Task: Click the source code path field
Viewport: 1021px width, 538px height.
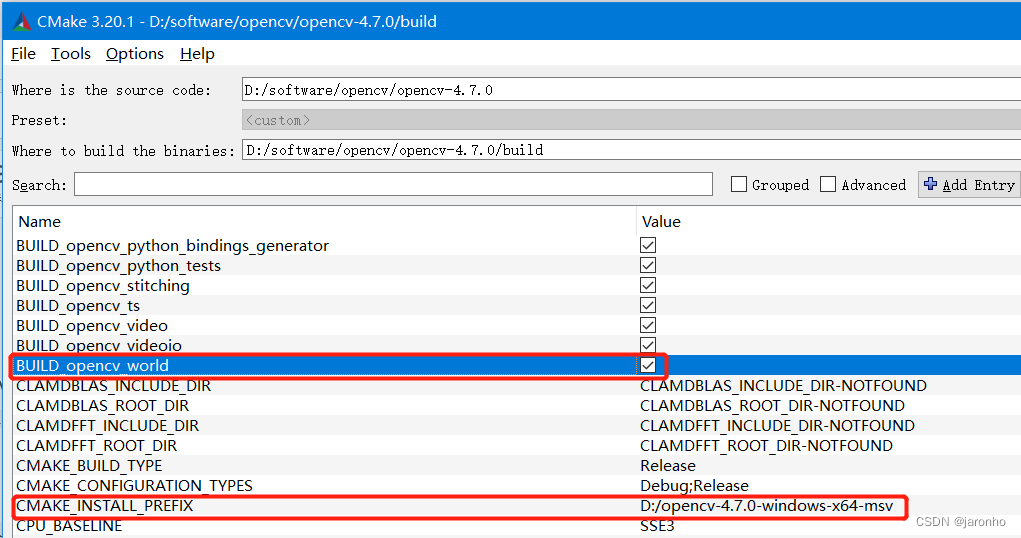Action: coord(631,90)
